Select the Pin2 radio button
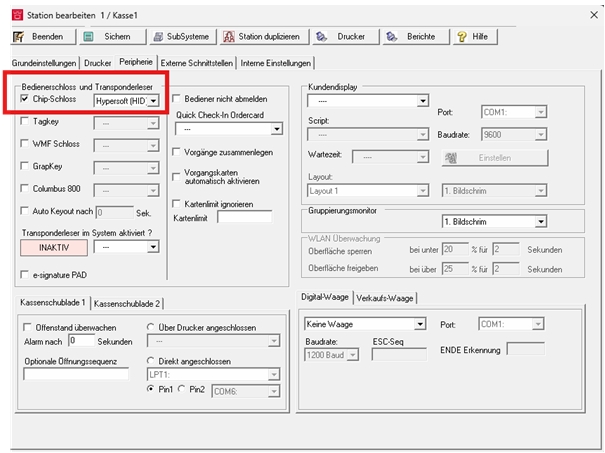Image resolution: width=605 pixels, height=453 pixels. [x=183, y=389]
